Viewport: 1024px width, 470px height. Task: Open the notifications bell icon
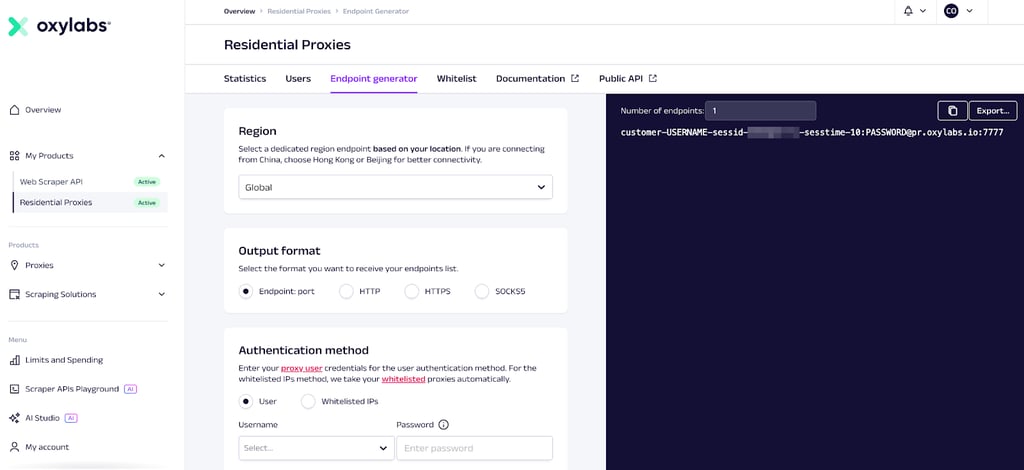[x=908, y=11]
